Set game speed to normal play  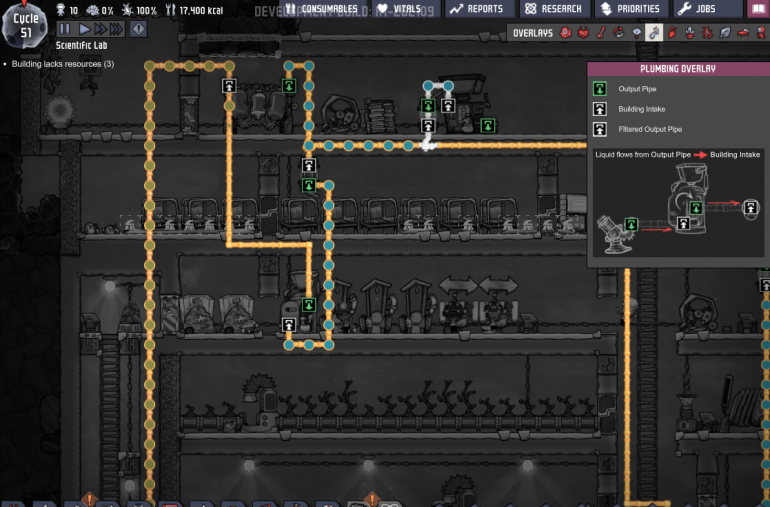click(x=84, y=29)
